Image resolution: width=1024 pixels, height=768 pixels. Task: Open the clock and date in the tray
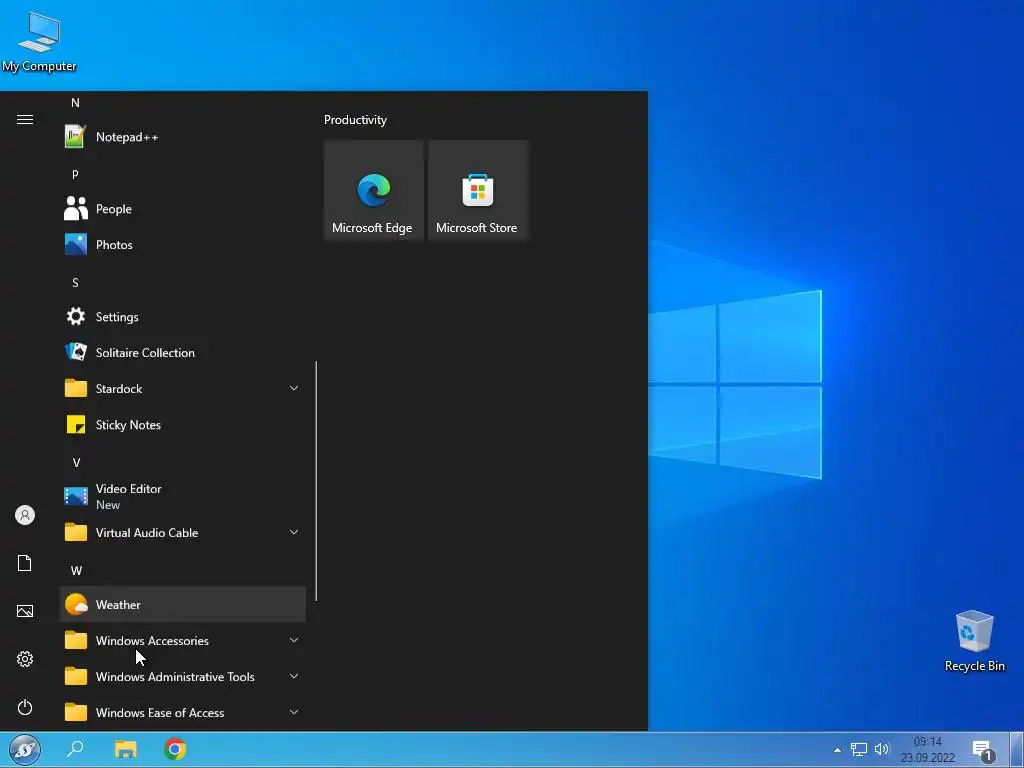pos(927,750)
